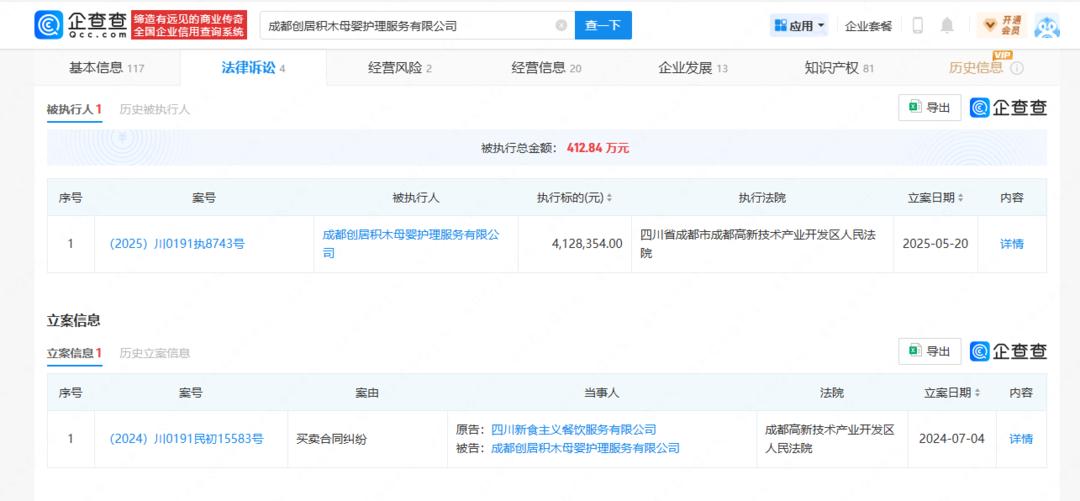Open the mobile app phone icon
This screenshot has height=501, width=1080.
point(917,26)
